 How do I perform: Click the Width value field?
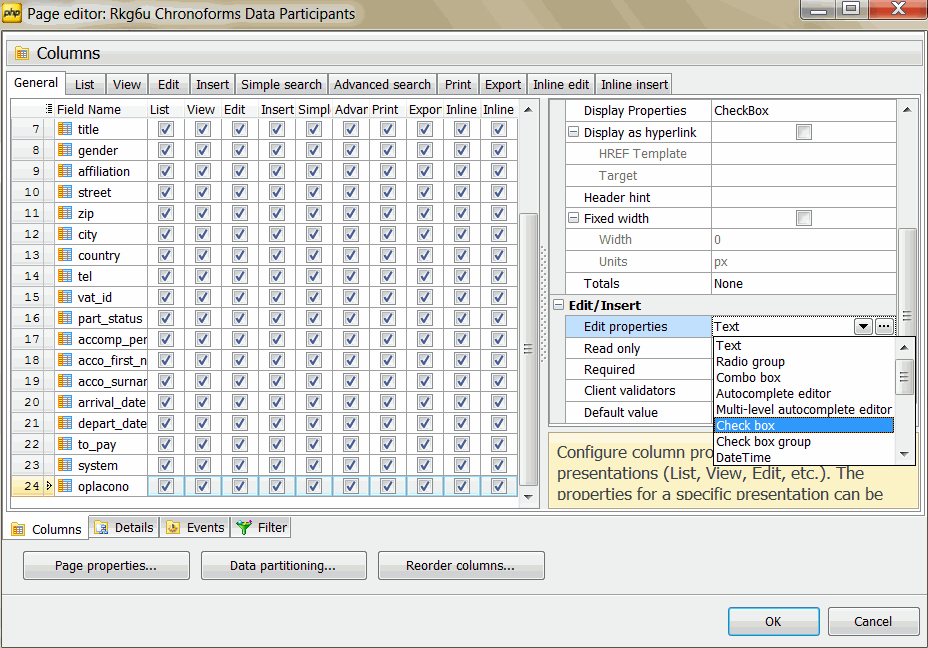point(804,240)
